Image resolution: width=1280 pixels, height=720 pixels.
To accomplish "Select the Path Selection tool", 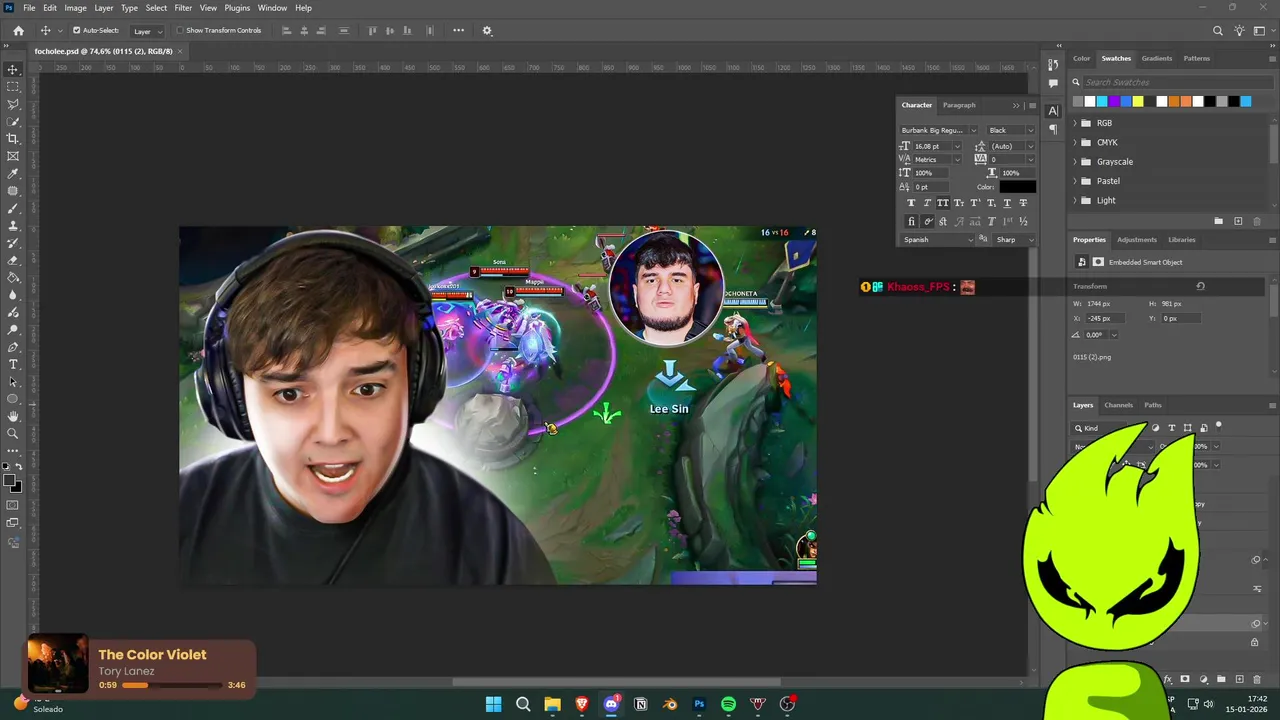I will pos(13,382).
